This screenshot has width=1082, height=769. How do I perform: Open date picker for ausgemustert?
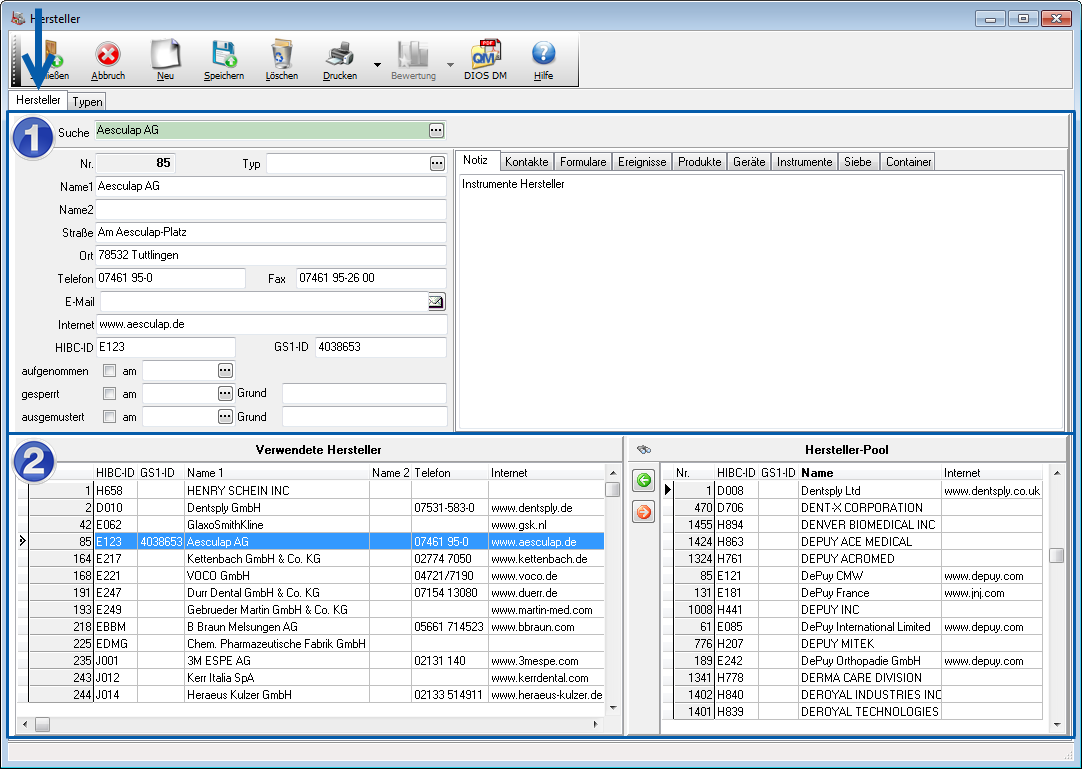pos(225,417)
